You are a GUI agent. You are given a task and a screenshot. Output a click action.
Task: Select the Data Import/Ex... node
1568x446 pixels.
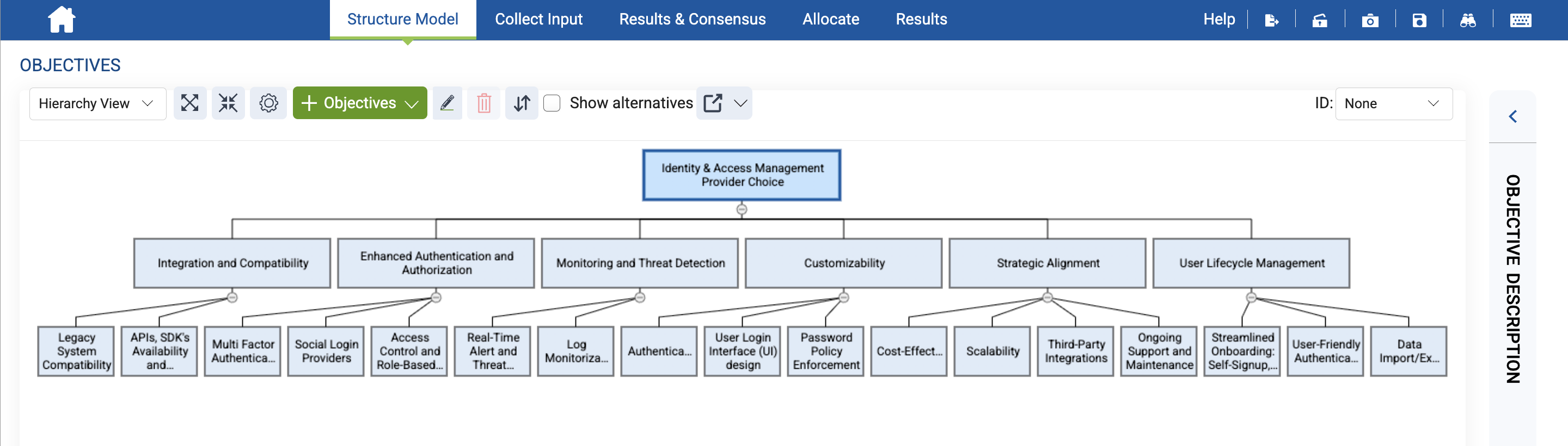(1409, 351)
